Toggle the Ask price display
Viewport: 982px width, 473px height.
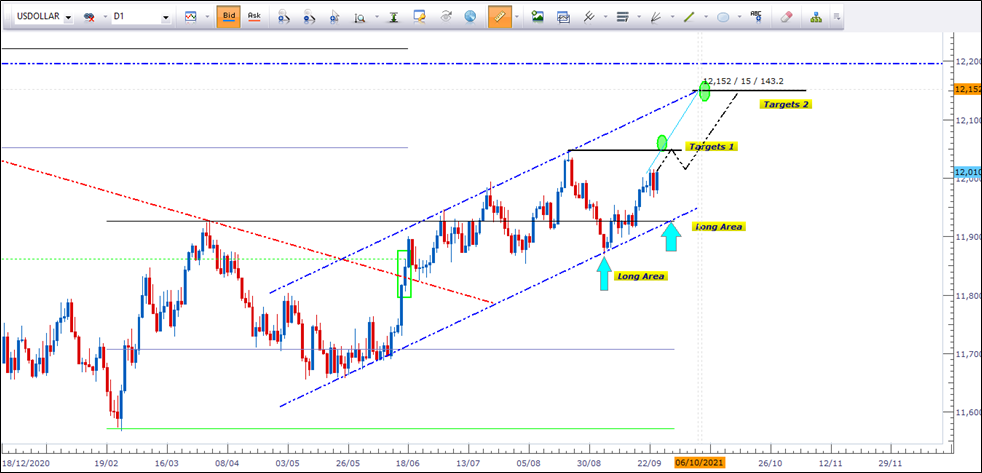click(254, 17)
